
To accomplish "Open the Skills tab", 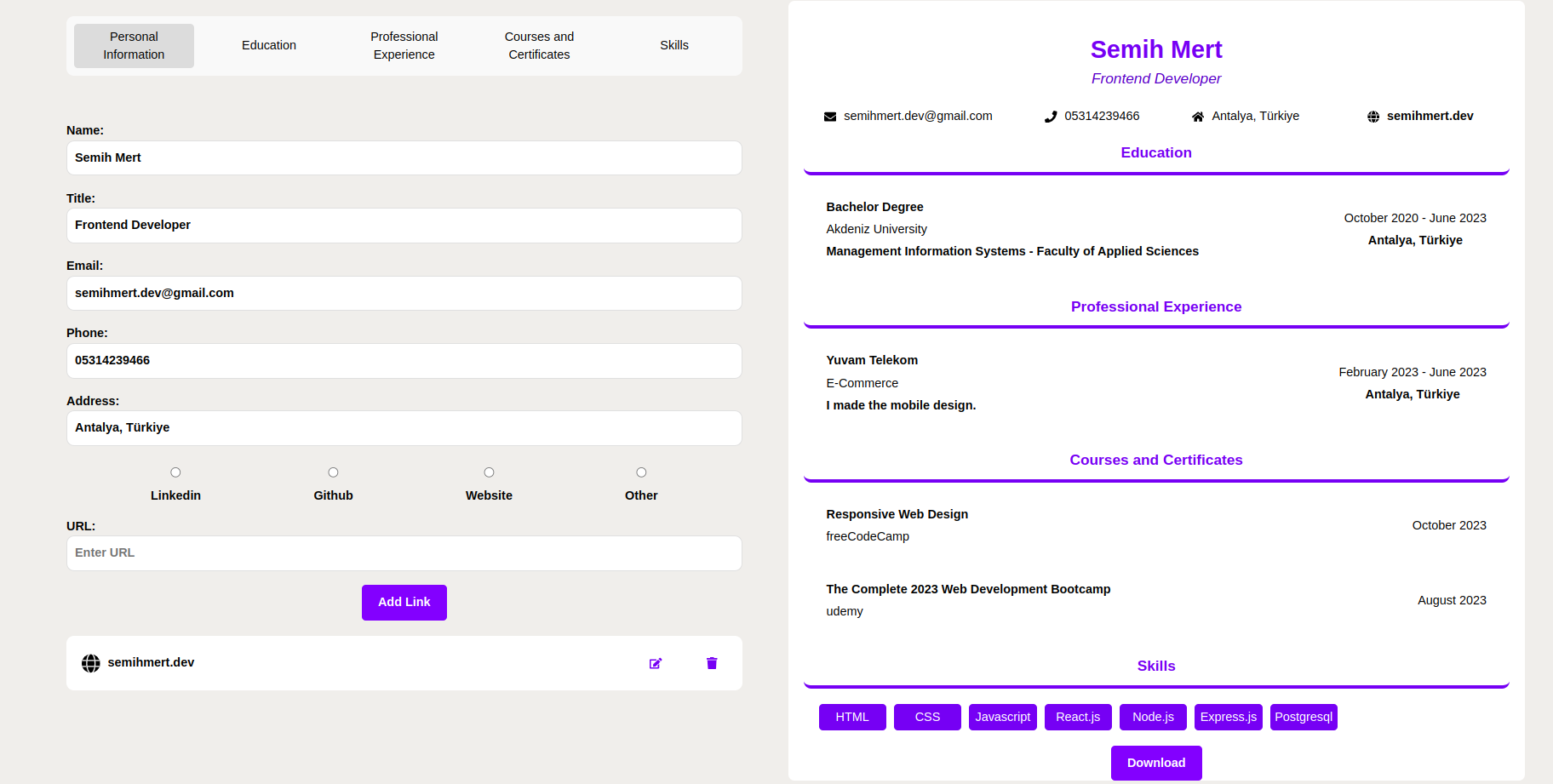I will (x=674, y=45).
